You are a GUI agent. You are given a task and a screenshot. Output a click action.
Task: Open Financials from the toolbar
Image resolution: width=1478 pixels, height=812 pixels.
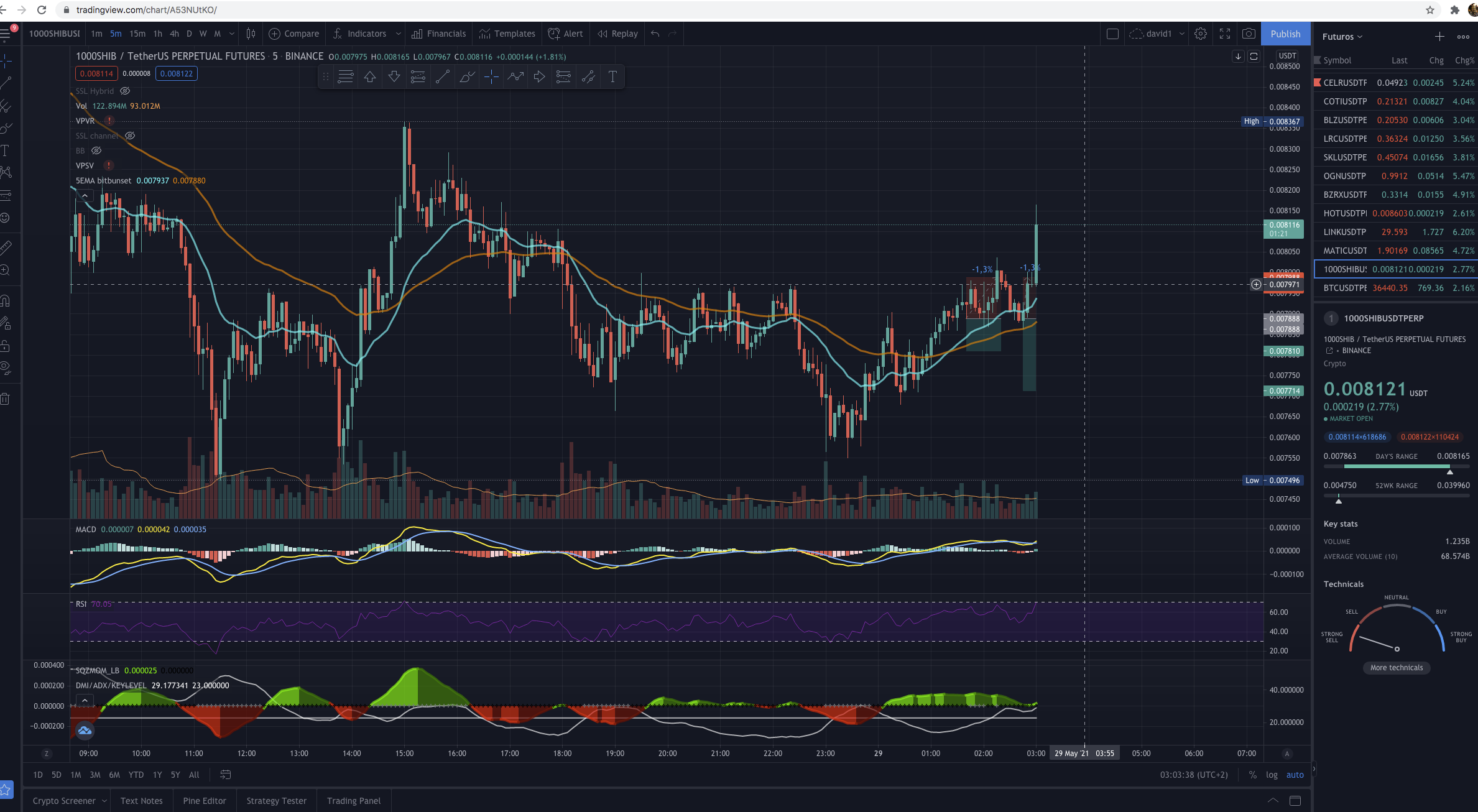tap(438, 34)
